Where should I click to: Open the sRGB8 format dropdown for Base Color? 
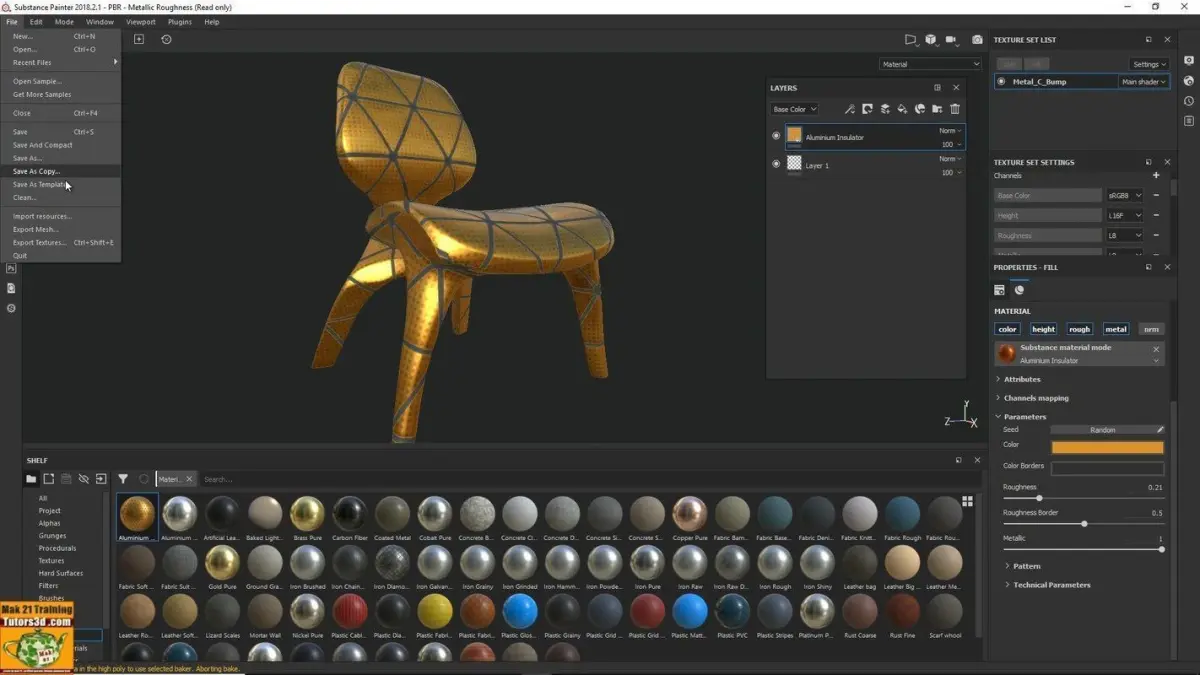(x=1124, y=195)
